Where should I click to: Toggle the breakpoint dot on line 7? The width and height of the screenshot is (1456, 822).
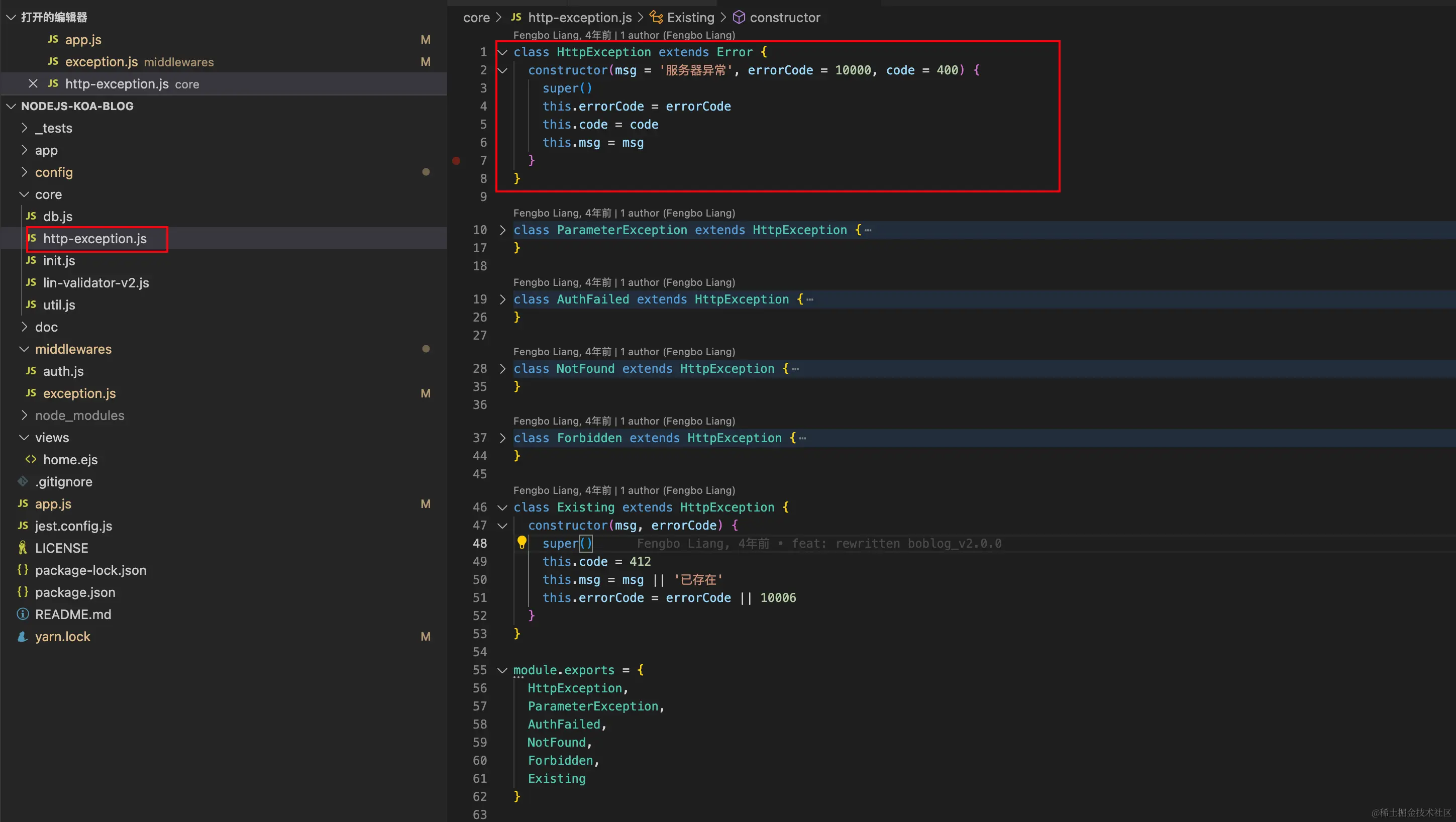click(456, 161)
